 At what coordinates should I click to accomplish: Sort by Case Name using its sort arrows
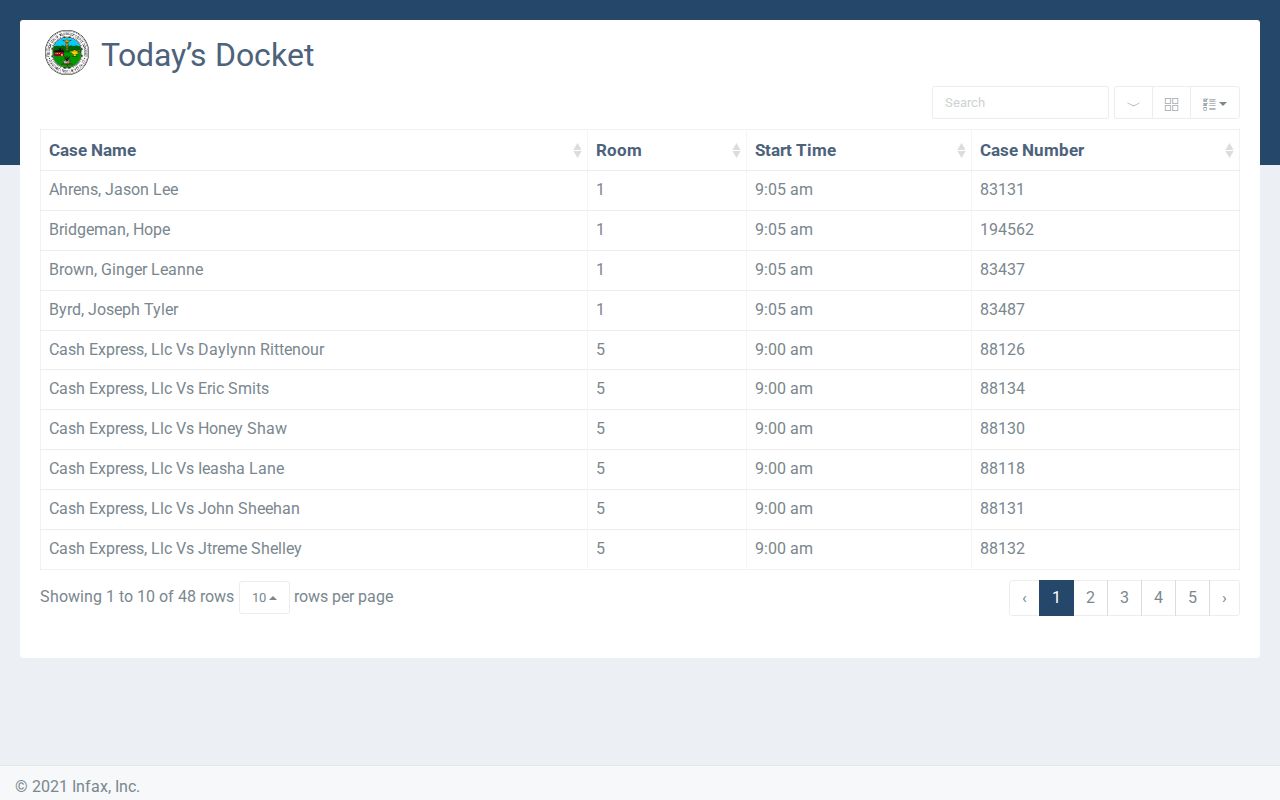[x=577, y=150]
